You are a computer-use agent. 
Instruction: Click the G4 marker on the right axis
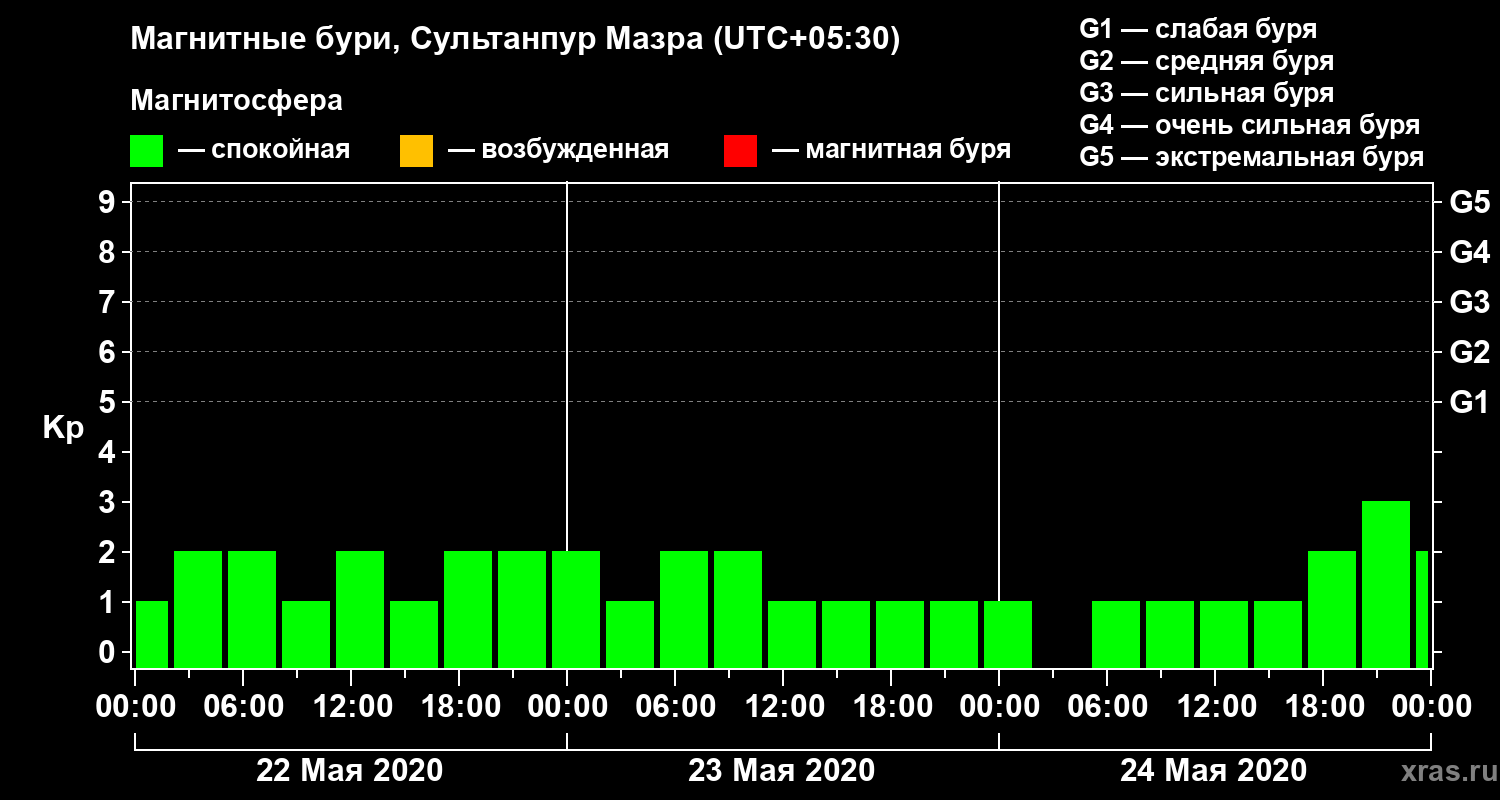click(x=1470, y=252)
